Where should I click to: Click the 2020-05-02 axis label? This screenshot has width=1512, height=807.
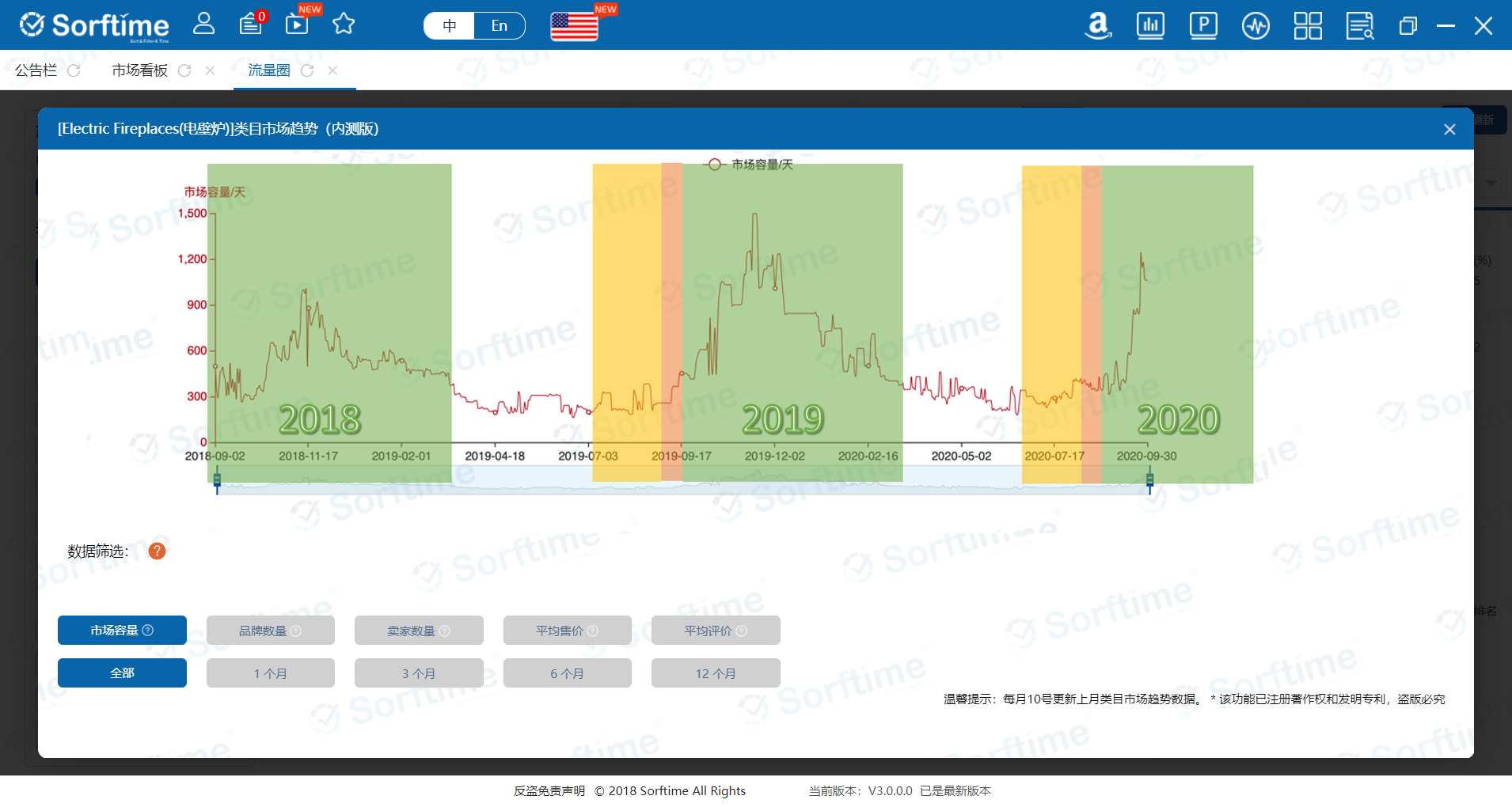961,456
